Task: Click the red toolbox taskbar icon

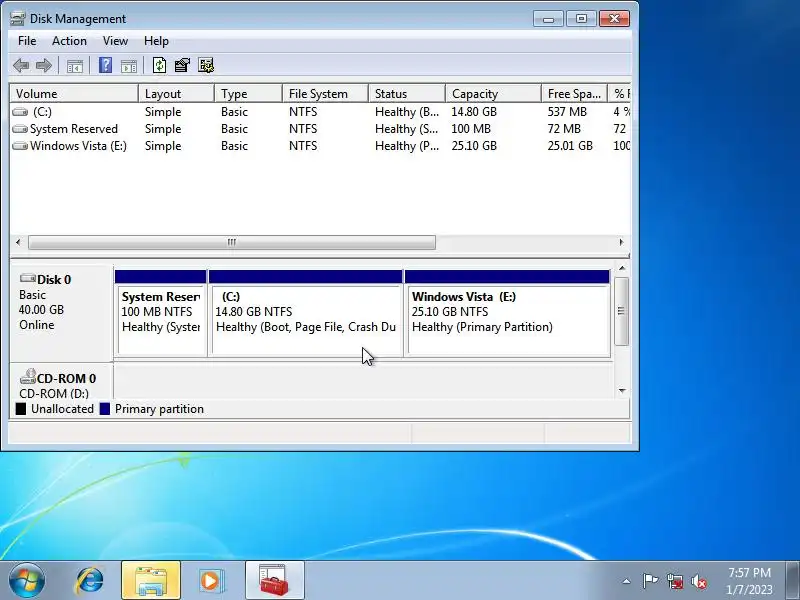Action: point(274,581)
